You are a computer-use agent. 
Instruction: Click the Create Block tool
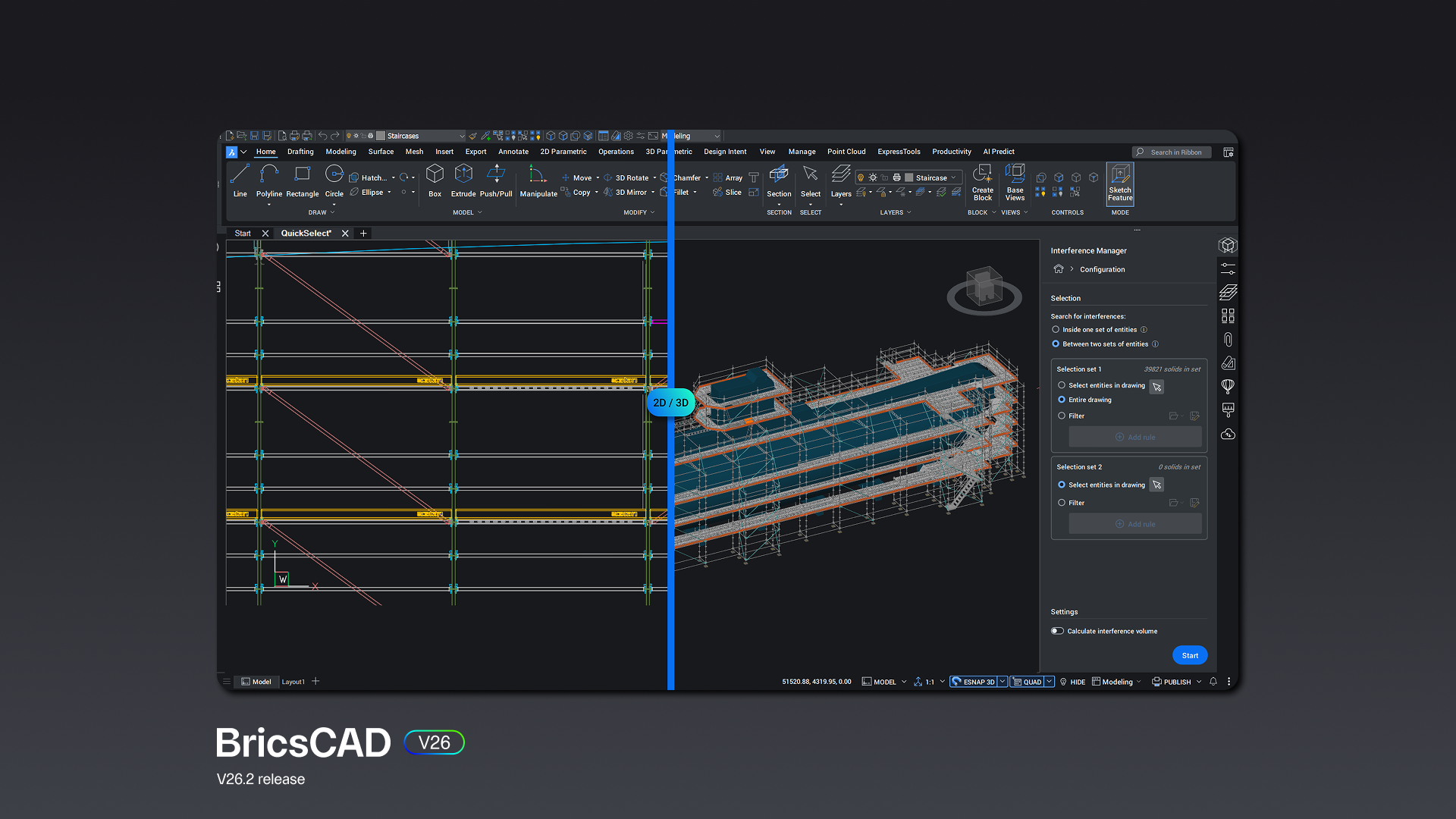tap(982, 182)
